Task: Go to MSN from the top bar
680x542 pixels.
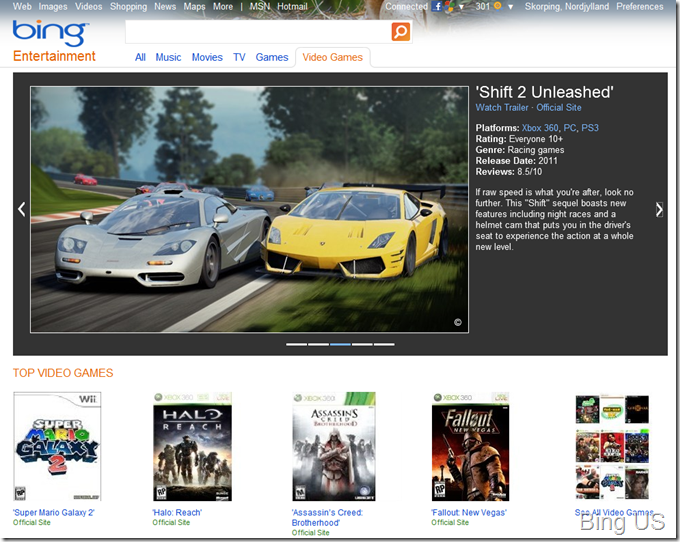Action: point(259,7)
